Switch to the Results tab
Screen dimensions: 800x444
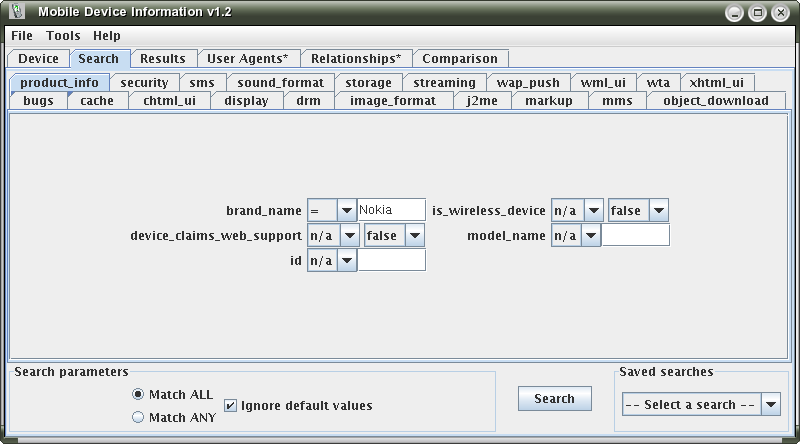point(162,59)
